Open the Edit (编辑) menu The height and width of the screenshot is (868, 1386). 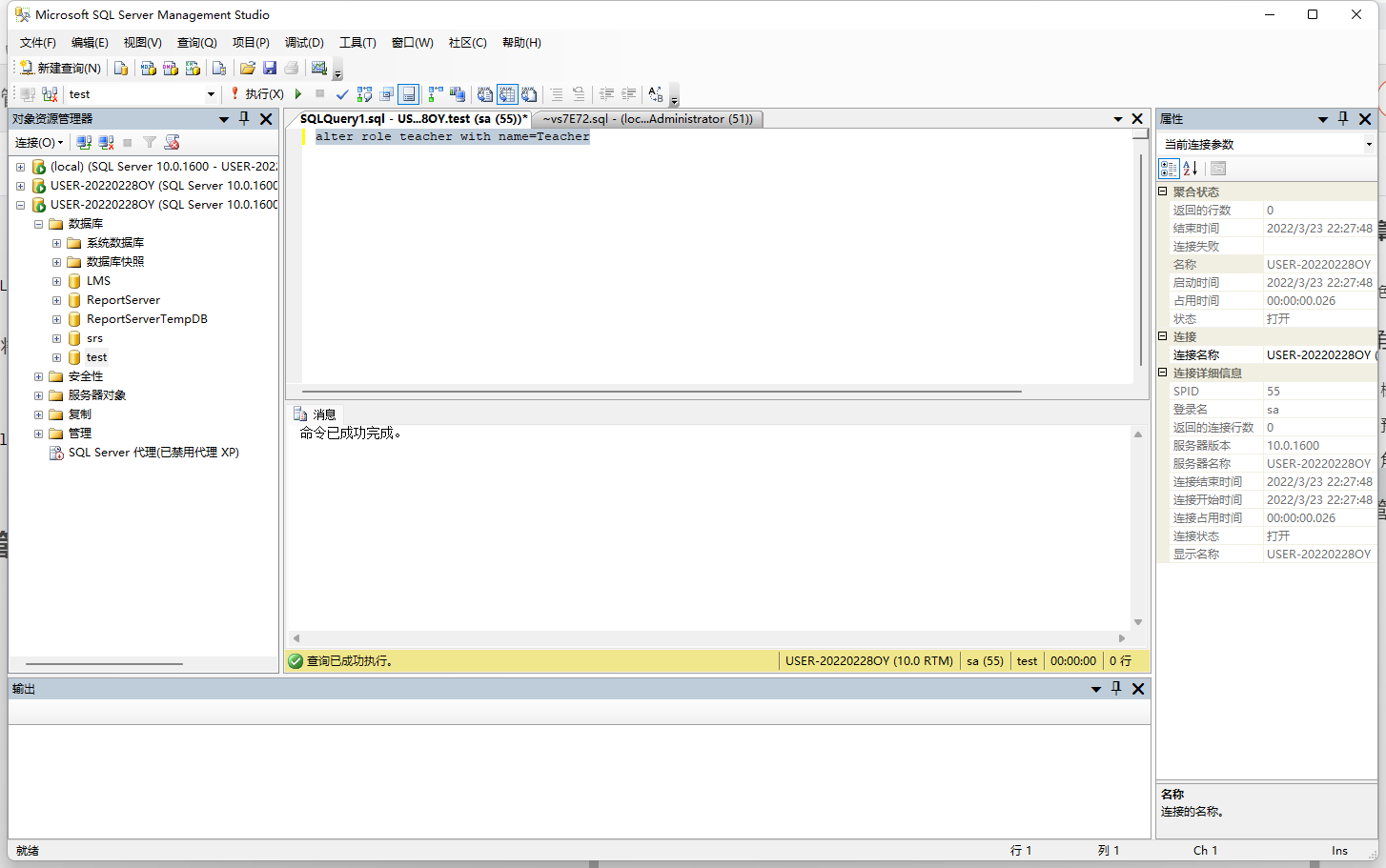point(90,43)
